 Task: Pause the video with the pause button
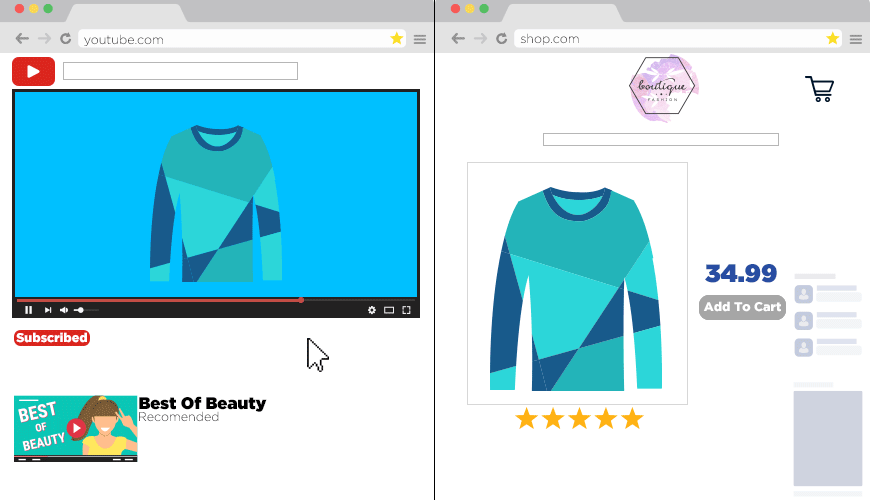(x=28, y=310)
